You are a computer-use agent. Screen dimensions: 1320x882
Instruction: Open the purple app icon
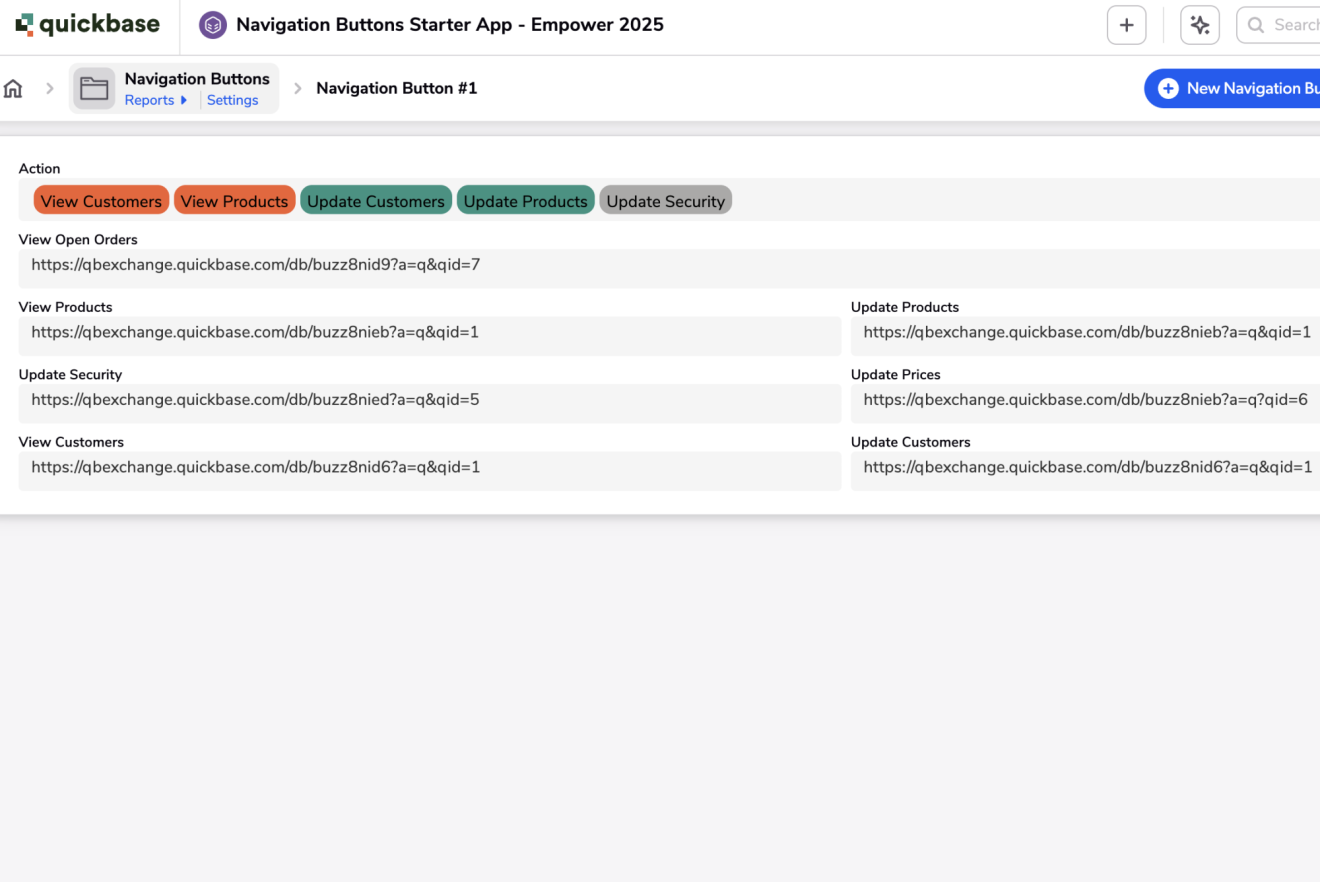(x=213, y=25)
